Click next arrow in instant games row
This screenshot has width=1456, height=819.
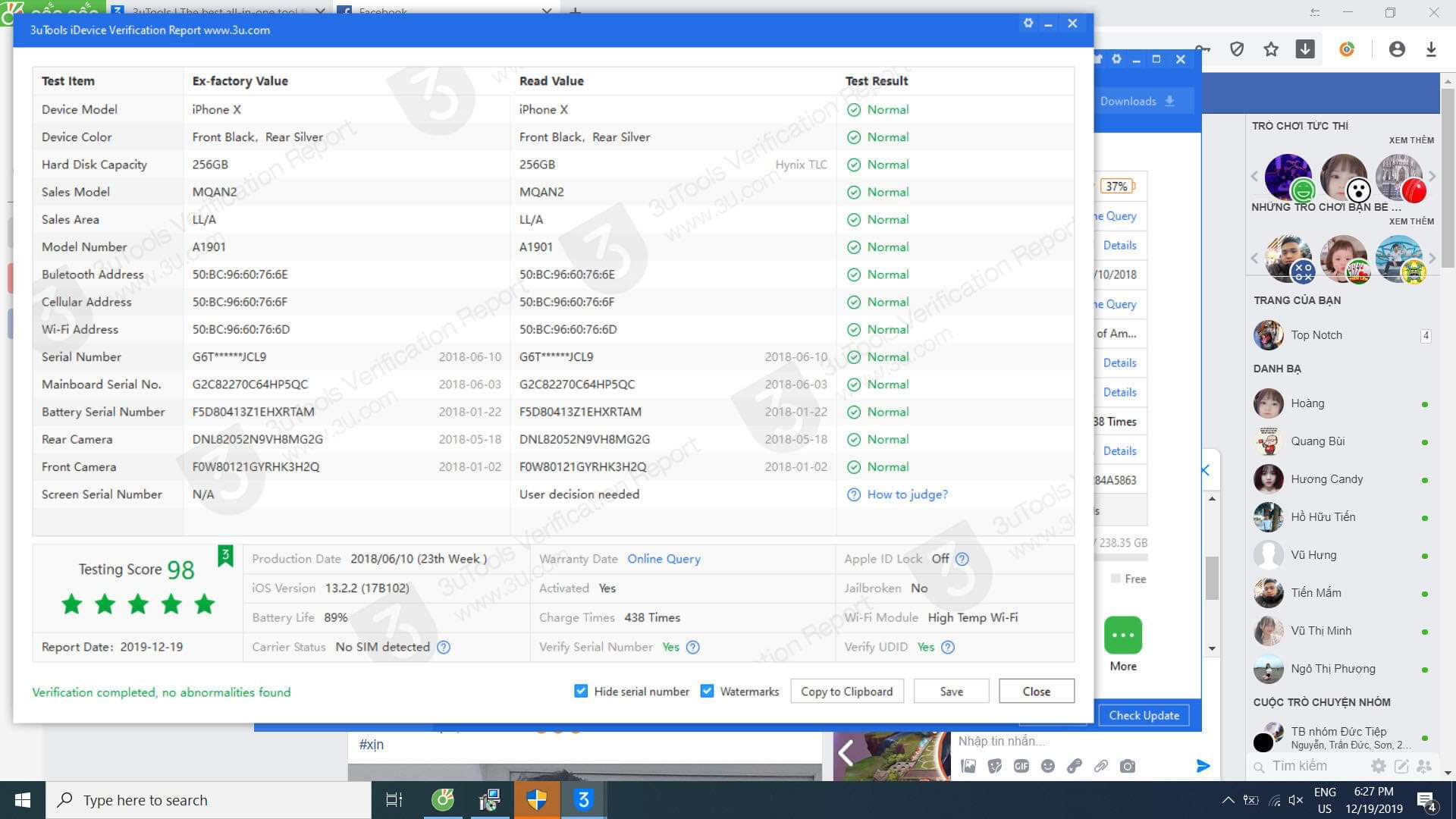click(x=1432, y=176)
